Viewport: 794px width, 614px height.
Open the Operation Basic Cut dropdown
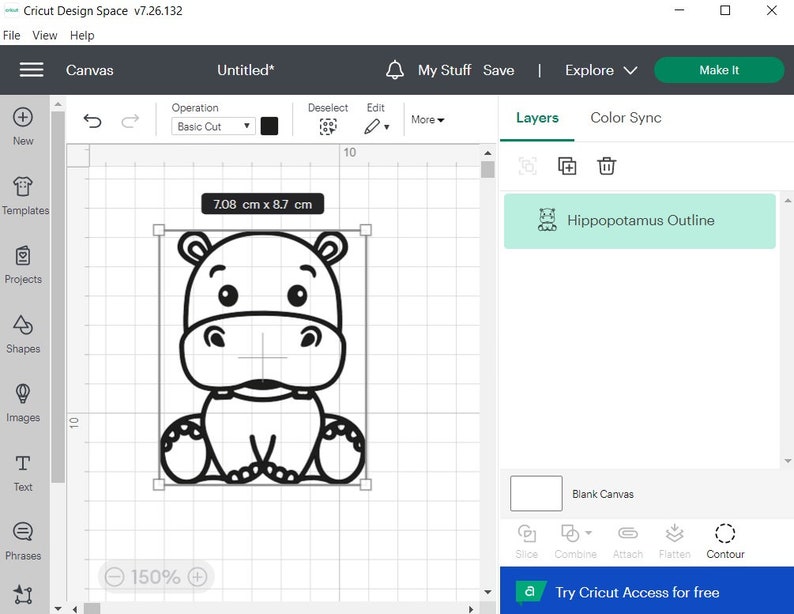coord(213,126)
